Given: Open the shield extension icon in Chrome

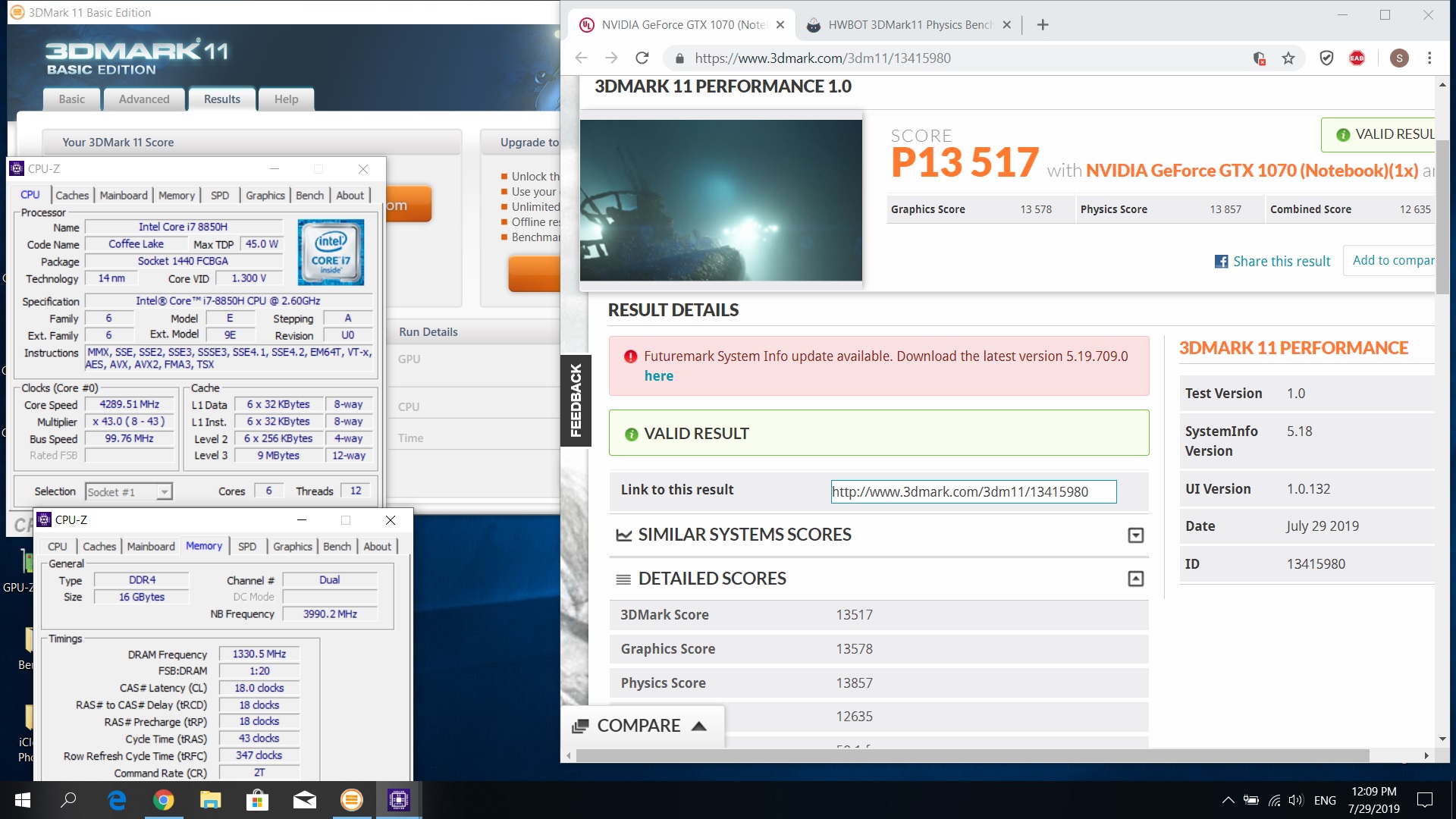Looking at the screenshot, I should click(x=1326, y=58).
